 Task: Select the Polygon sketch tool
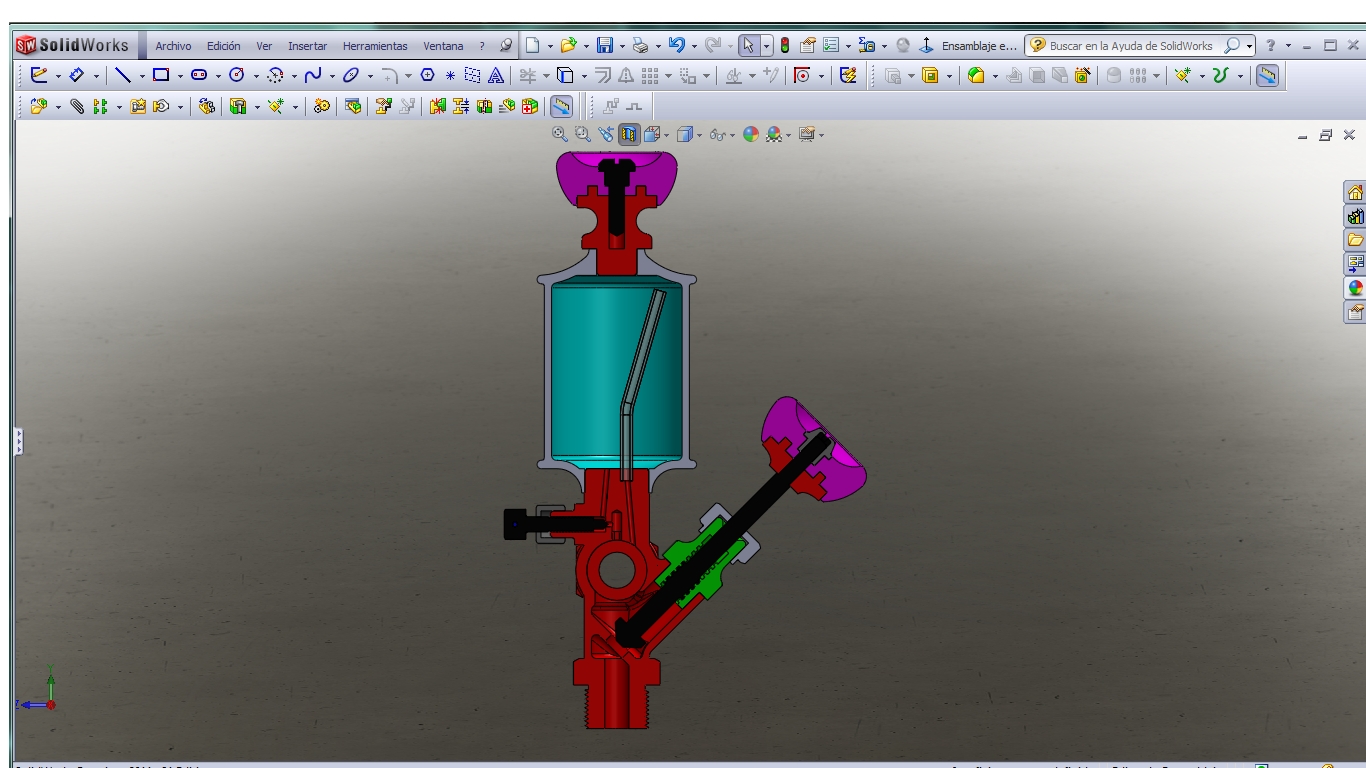(428, 75)
